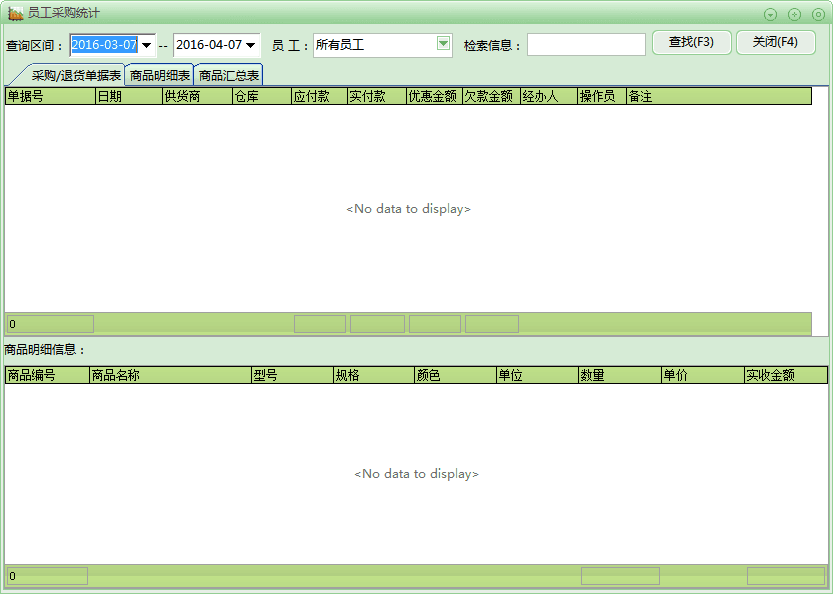
Task: Open the start date 2016-03-07 dropdown arrow
Action: [x=147, y=45]
